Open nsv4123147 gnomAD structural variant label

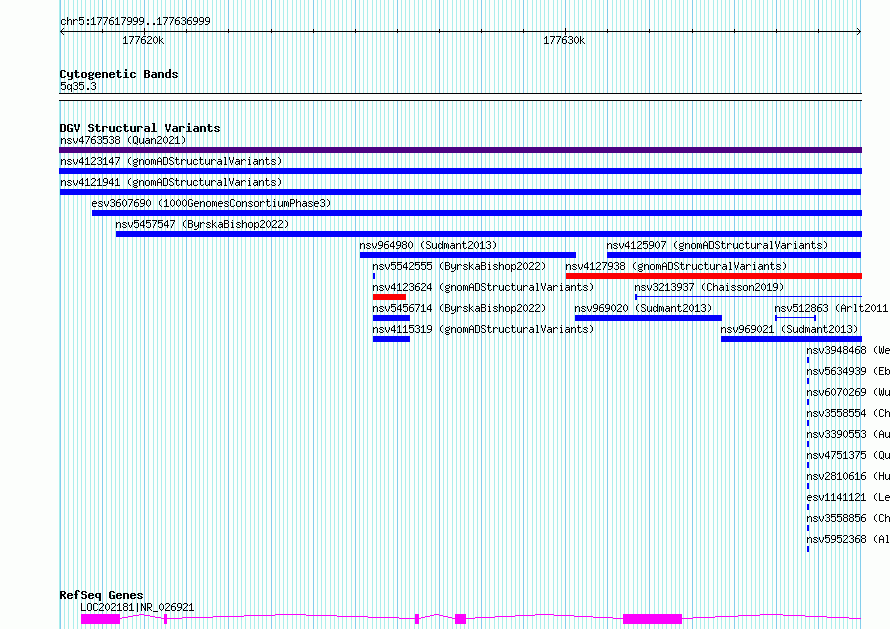coord(171,161)
